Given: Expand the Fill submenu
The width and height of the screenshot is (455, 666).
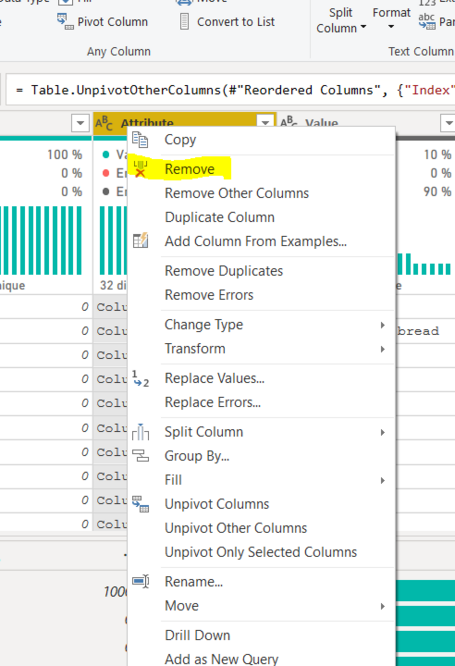Looking at the screenshot, I should click(x=382, y=480).
